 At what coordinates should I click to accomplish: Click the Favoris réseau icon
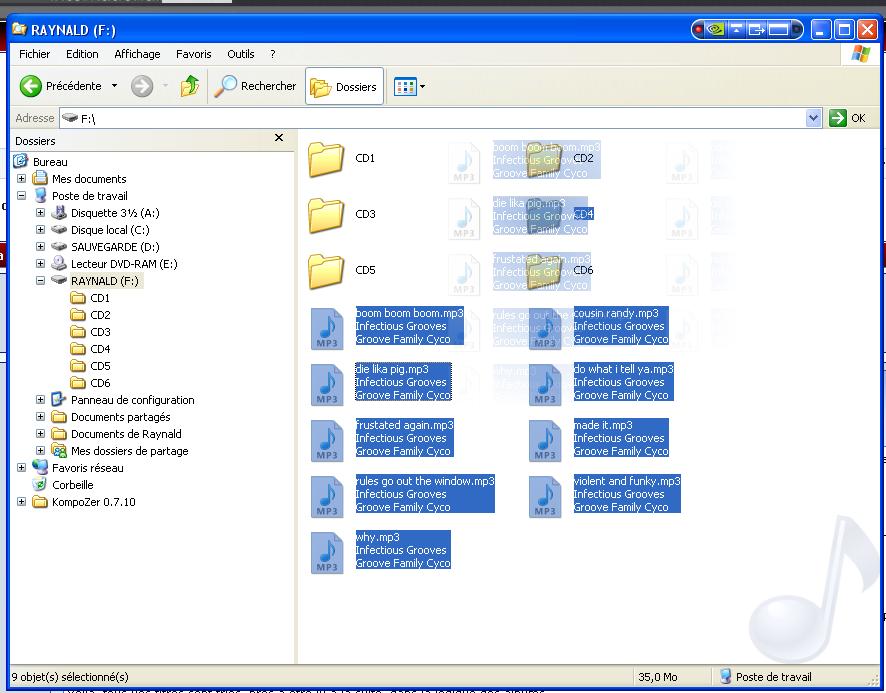click(x=40, y=467)
